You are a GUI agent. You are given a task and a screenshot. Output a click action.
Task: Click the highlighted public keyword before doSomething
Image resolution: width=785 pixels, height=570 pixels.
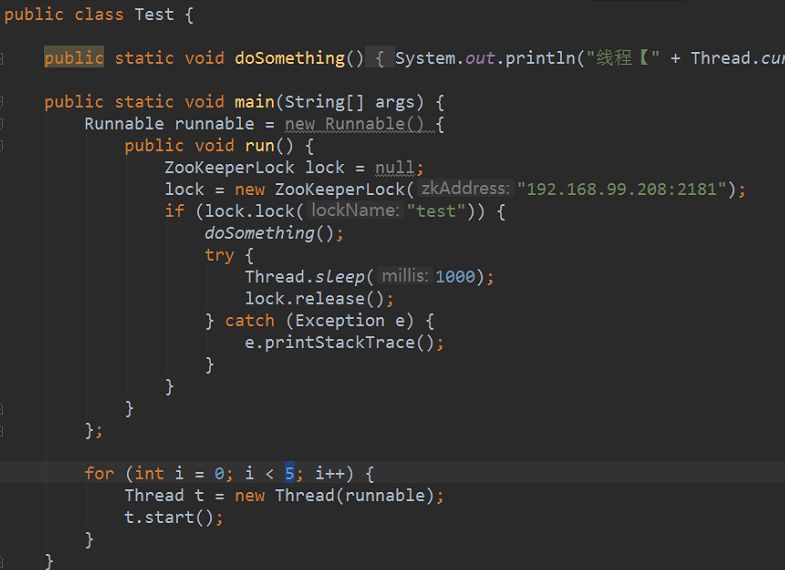[74, 58]
